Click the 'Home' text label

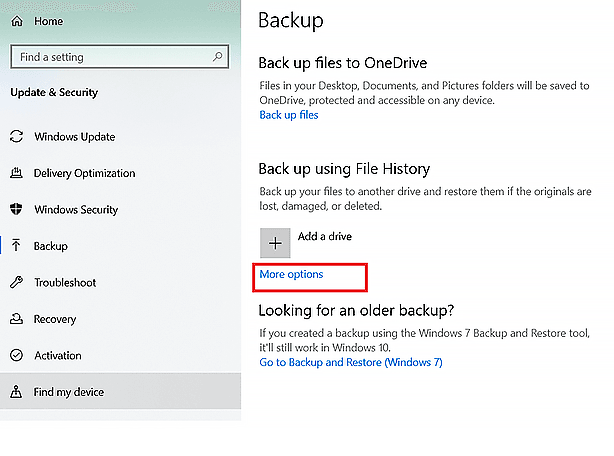click(49, 19)
